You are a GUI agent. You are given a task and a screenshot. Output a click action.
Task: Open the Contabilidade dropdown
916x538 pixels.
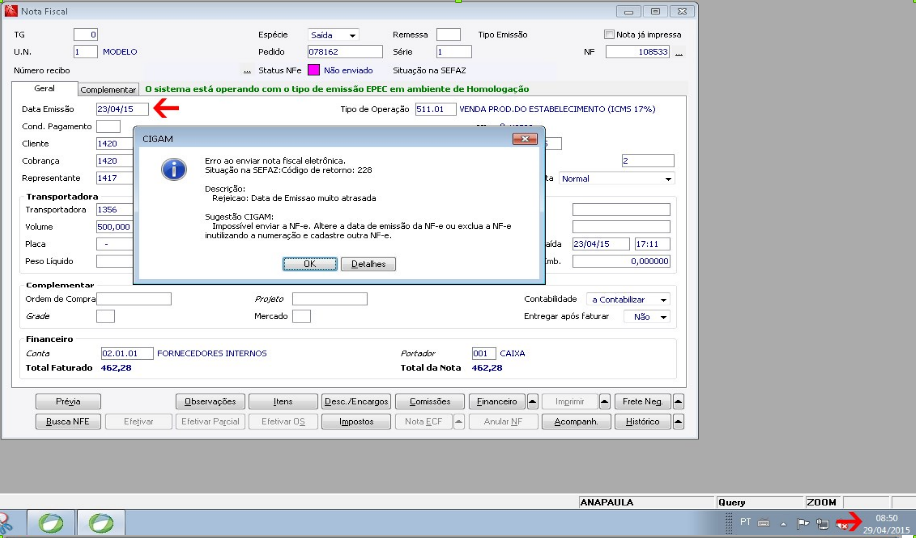coord(628,300)
